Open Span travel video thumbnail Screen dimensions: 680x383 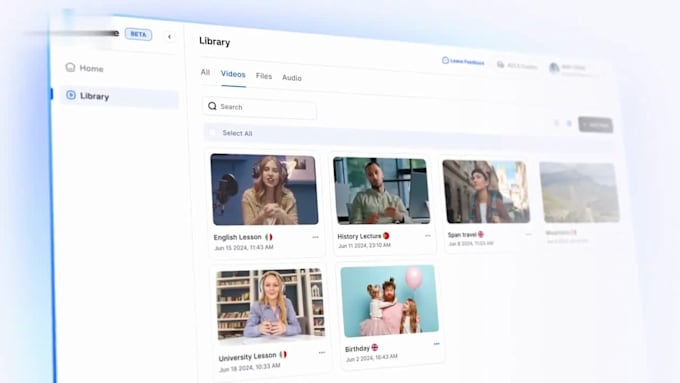pyautogui.click(x=486, y=192)
